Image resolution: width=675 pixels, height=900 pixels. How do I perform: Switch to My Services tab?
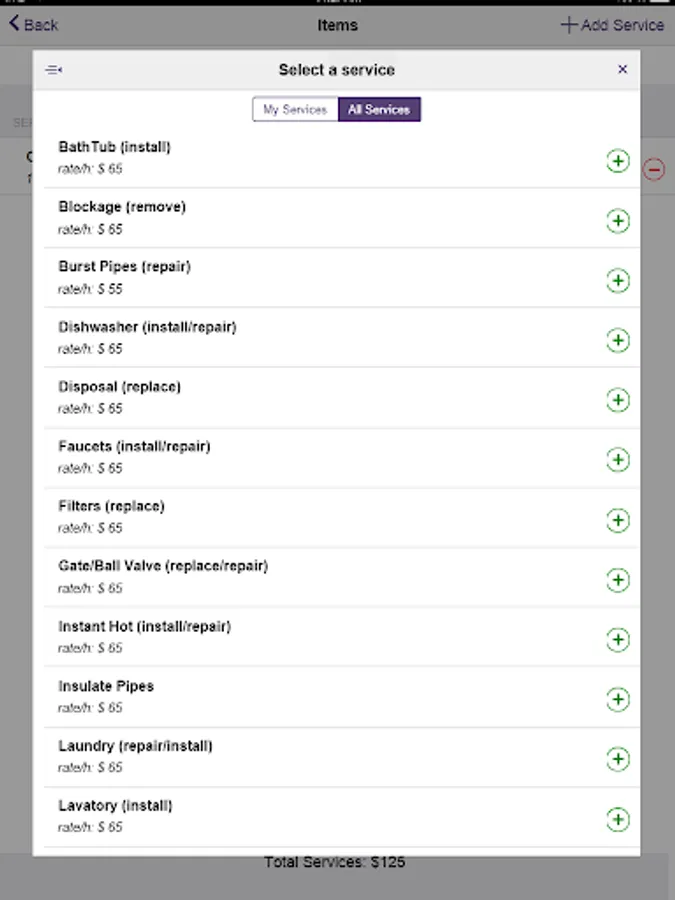(x=295, y=109)
